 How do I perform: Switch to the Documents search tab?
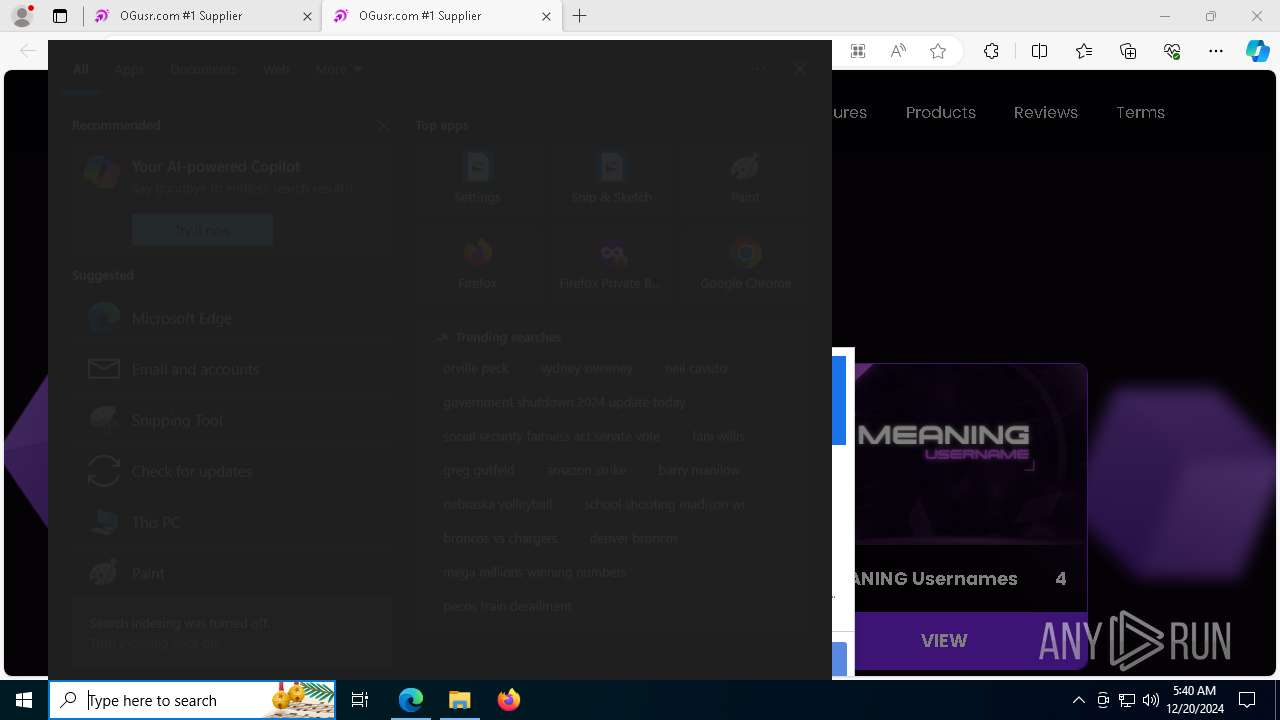(x=203, y=69)
